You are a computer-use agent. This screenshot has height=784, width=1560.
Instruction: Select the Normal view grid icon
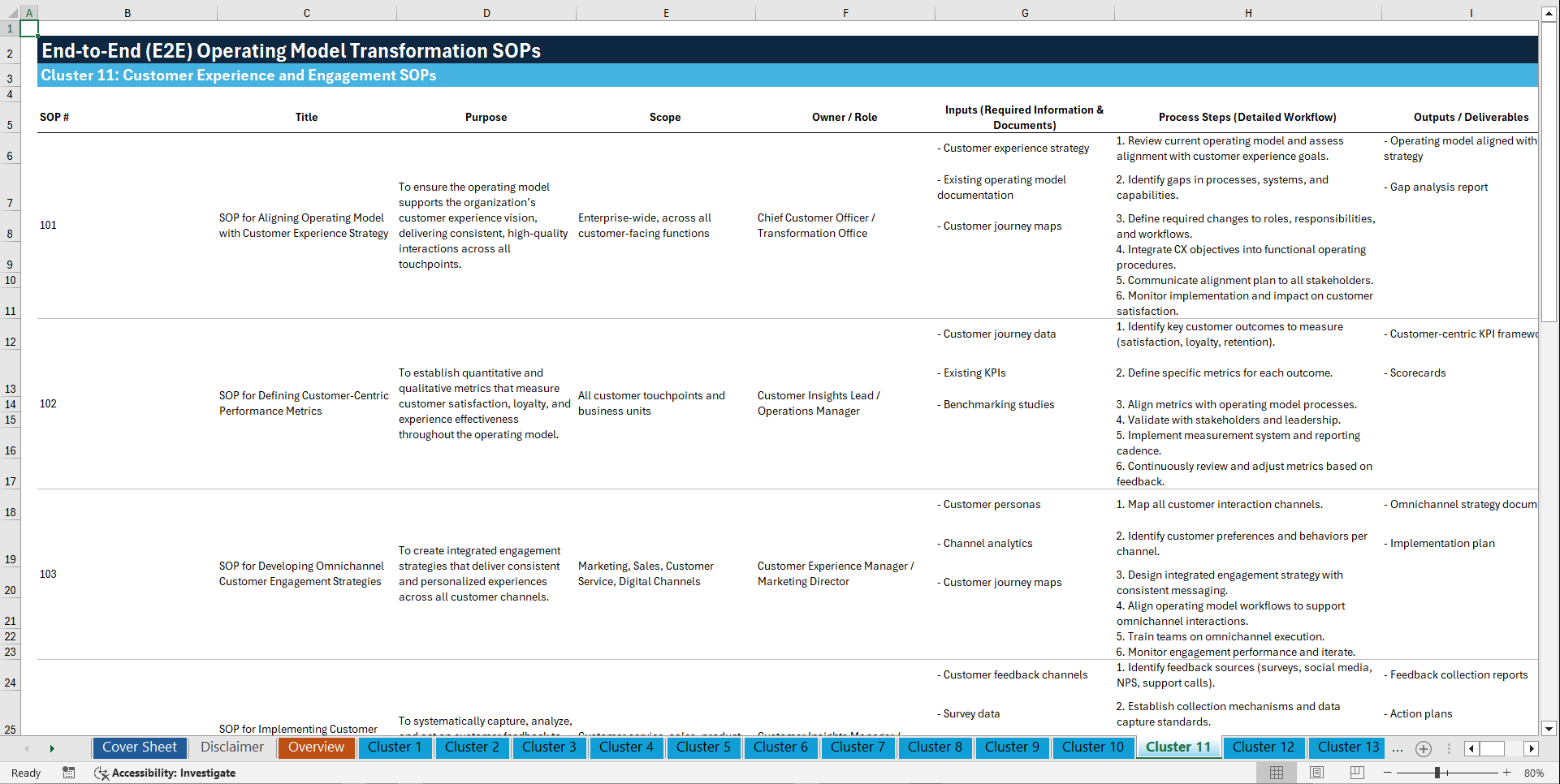pyautogui.click(x=1276, y=773)
